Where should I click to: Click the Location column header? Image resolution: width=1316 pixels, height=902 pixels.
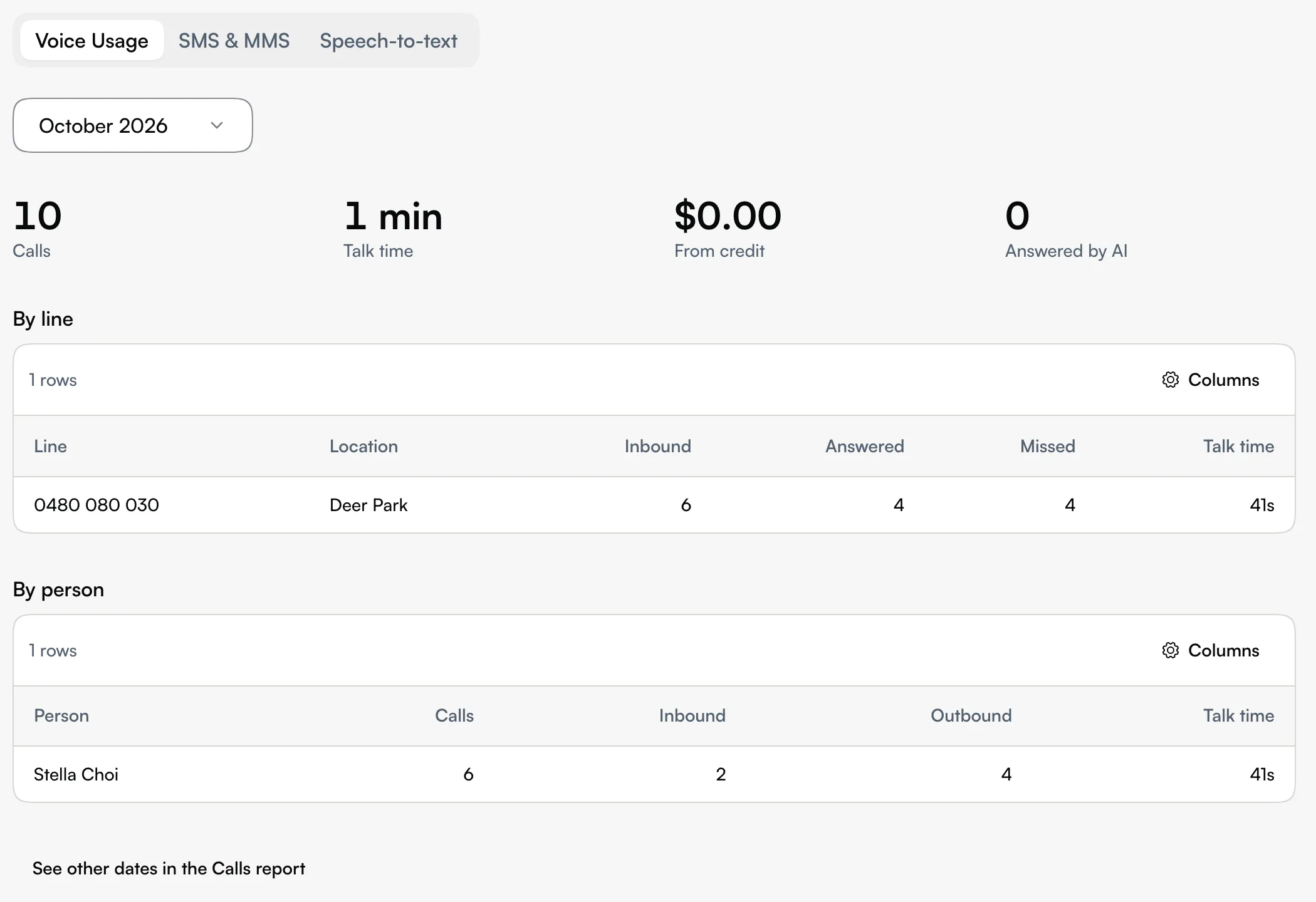tap(363, 446)
